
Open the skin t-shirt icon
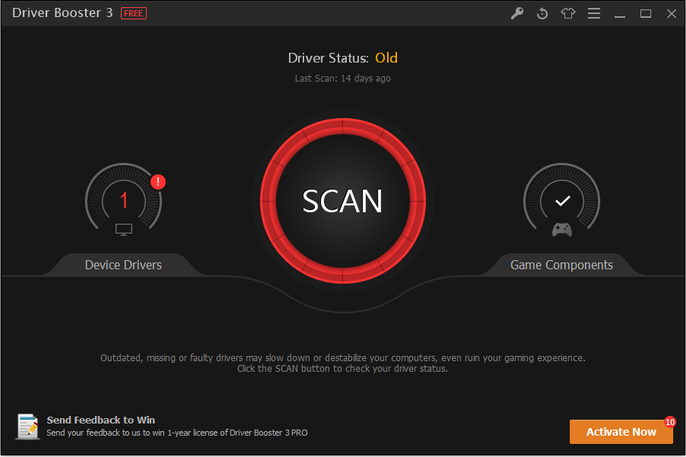point(568,14)
